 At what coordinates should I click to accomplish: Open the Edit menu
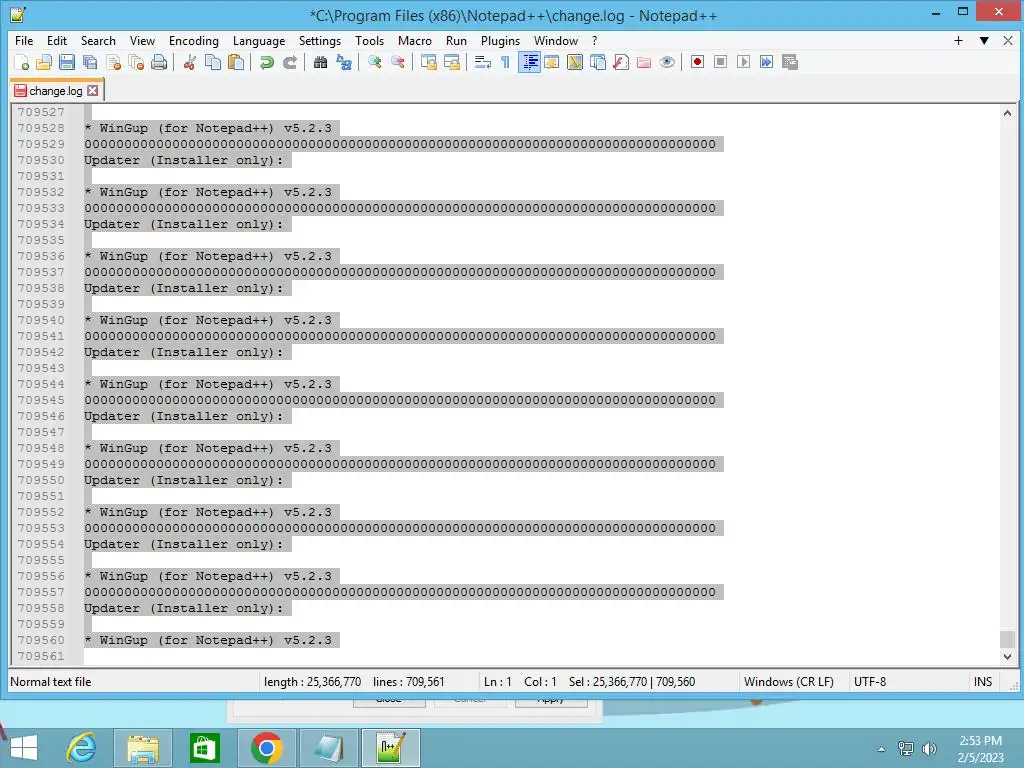click(57, 40)
